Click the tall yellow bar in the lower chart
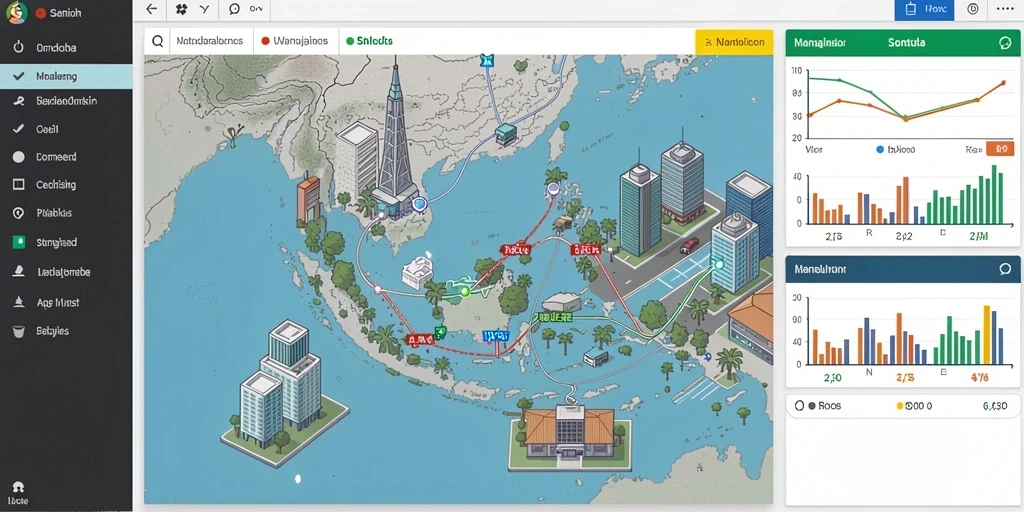This screenshot has width=1024, height=512. tap(987, 335)
